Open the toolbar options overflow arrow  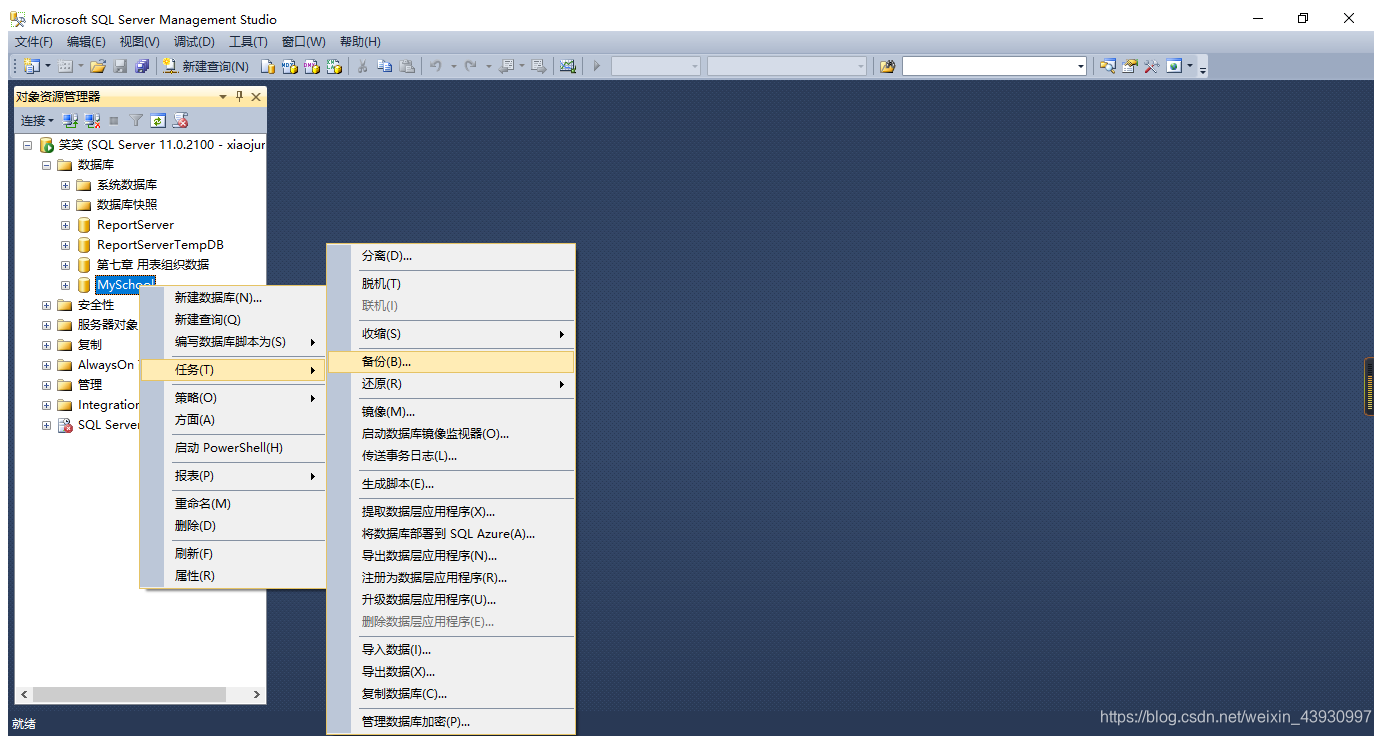[1203, 68]
